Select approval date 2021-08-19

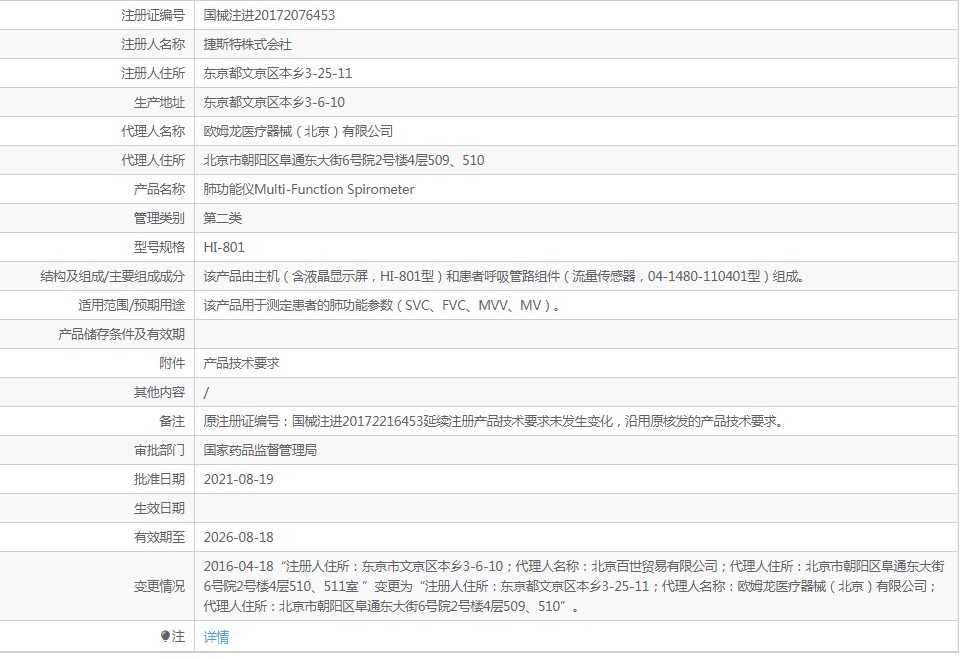239,480
